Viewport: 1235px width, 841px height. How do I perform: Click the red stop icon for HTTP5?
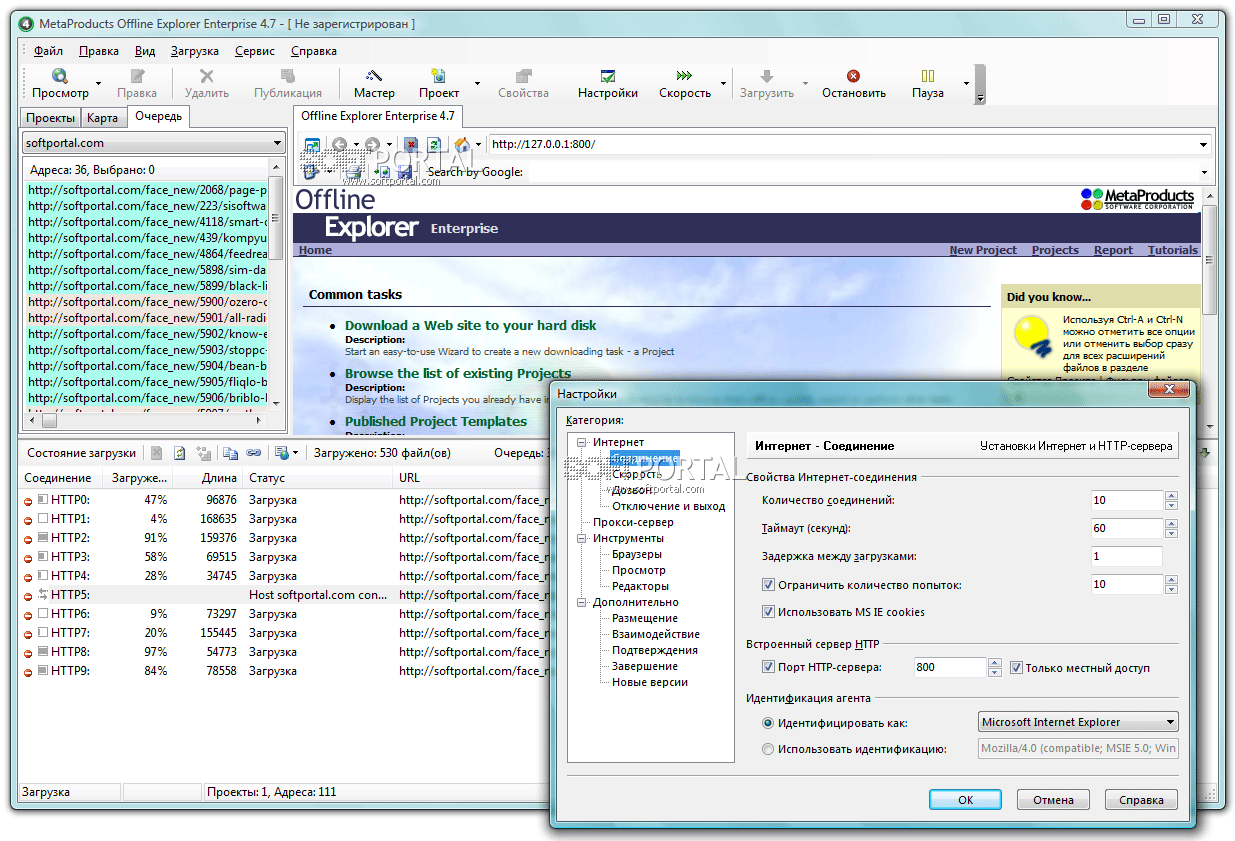29,595
